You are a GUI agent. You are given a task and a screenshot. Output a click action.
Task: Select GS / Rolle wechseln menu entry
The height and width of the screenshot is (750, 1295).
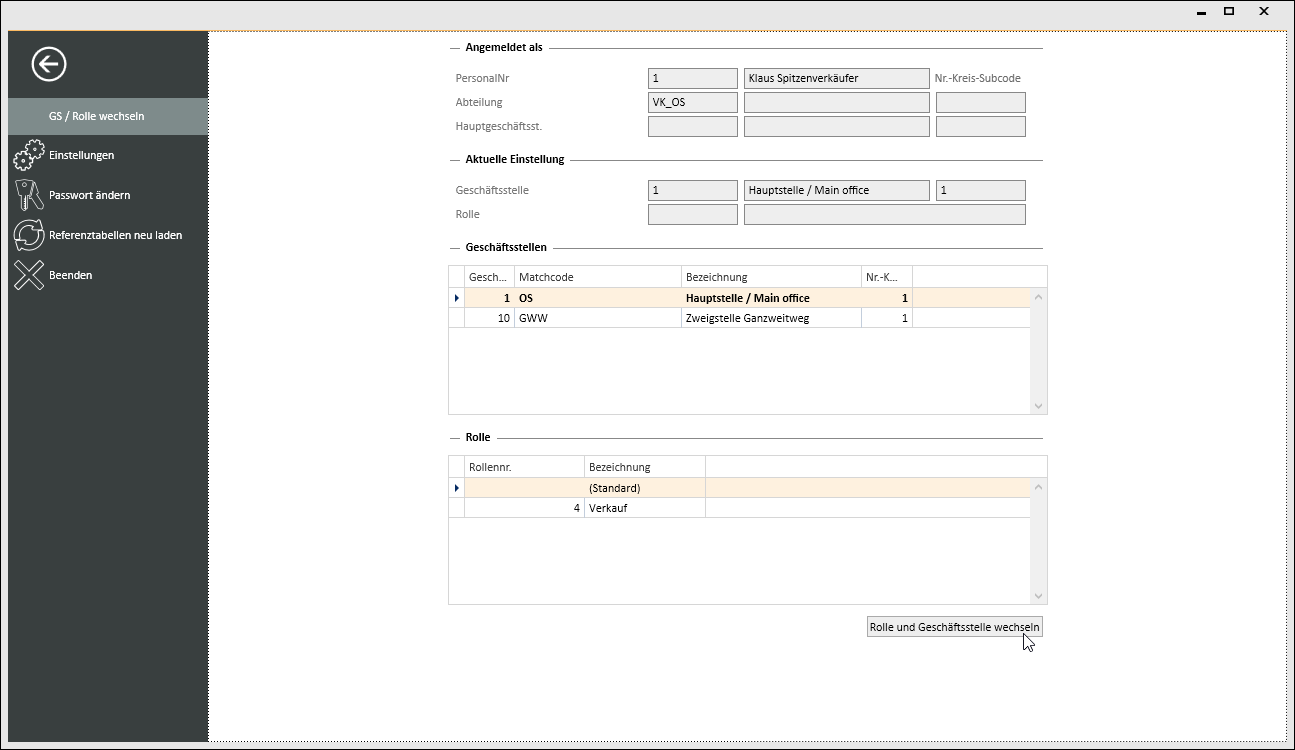108,116
